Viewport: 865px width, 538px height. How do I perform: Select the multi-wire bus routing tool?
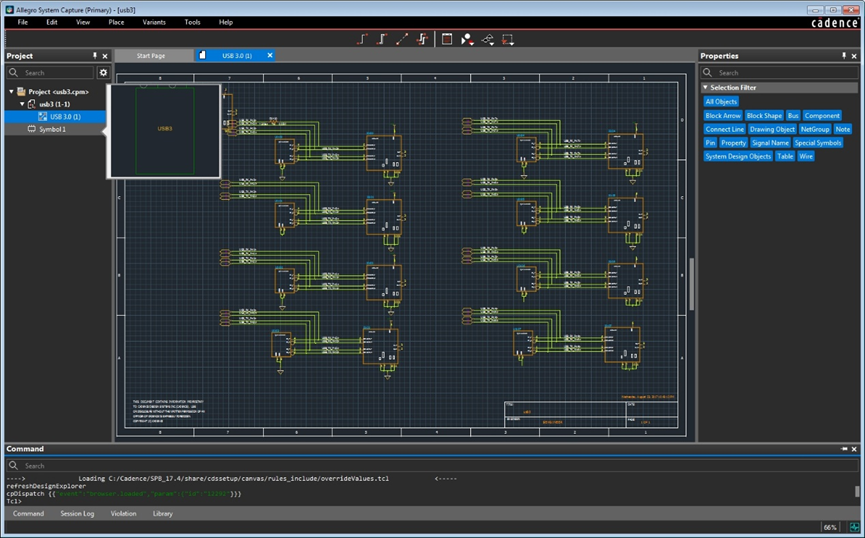[x=422, y=40]
